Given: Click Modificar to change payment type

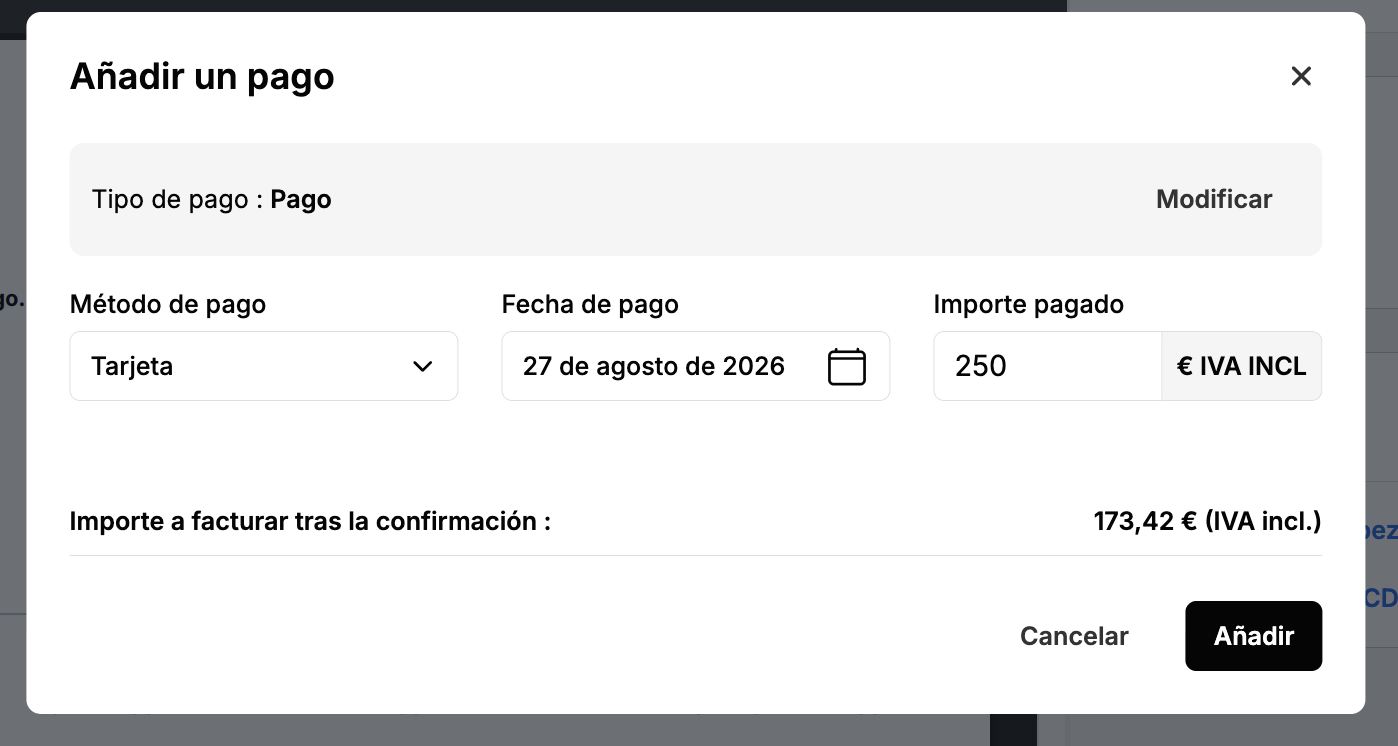Looking at the screenshot, I should 1214,199.
